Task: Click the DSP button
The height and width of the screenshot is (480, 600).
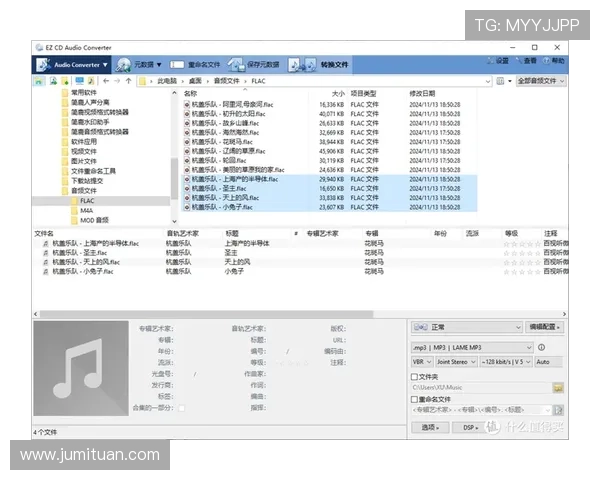Action: tap(470, 428)
